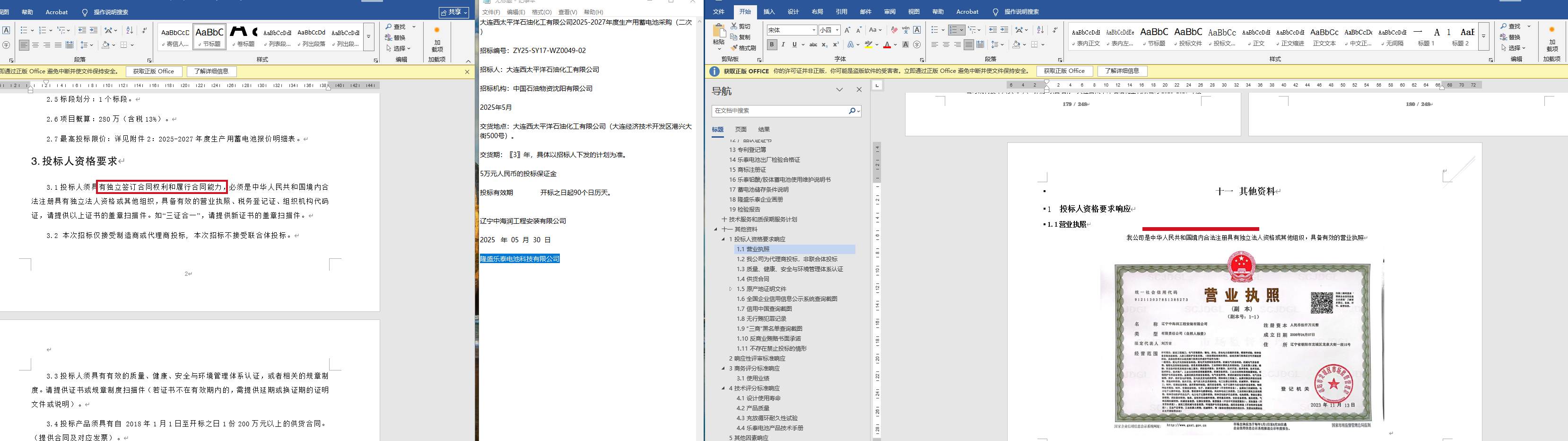This screenshot has height=441, width=1568.
Task: Click the Grow Font icon
Action: (x=847, y=30)
